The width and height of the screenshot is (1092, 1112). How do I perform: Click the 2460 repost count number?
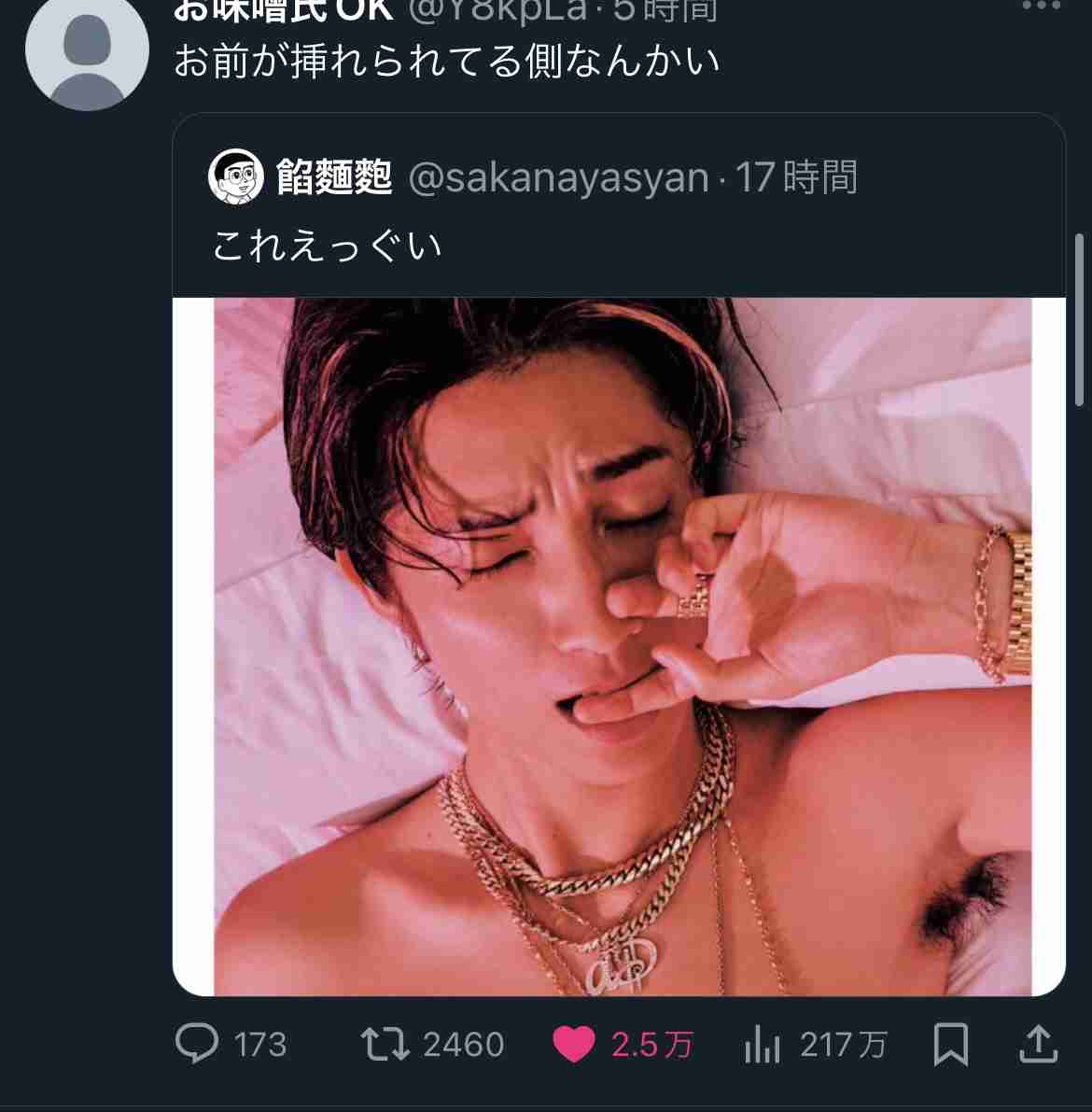click(463, 1044)
